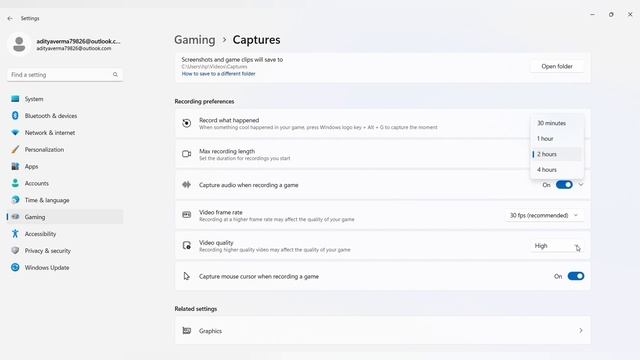Screen dimensions: 640x360
Task: Open Graphics settings chevron
Action: coord(580,331)
